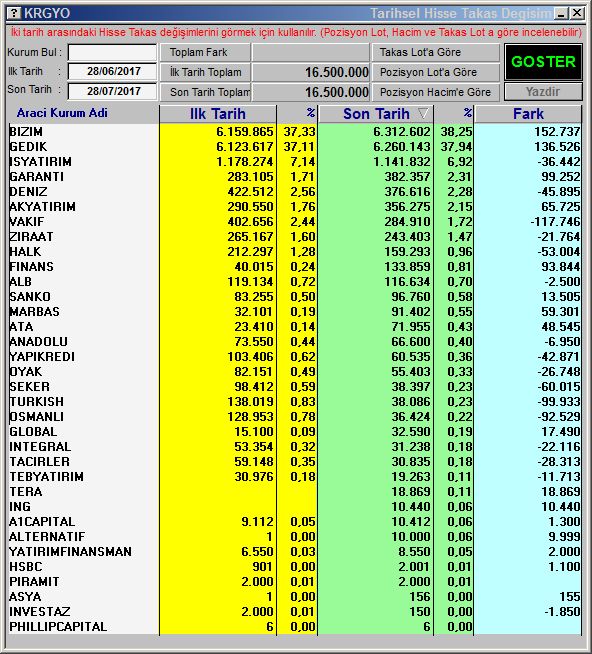Select the SANKO row name
The image size is (592, 654).
pyautogui.click(x=30, y=297)
